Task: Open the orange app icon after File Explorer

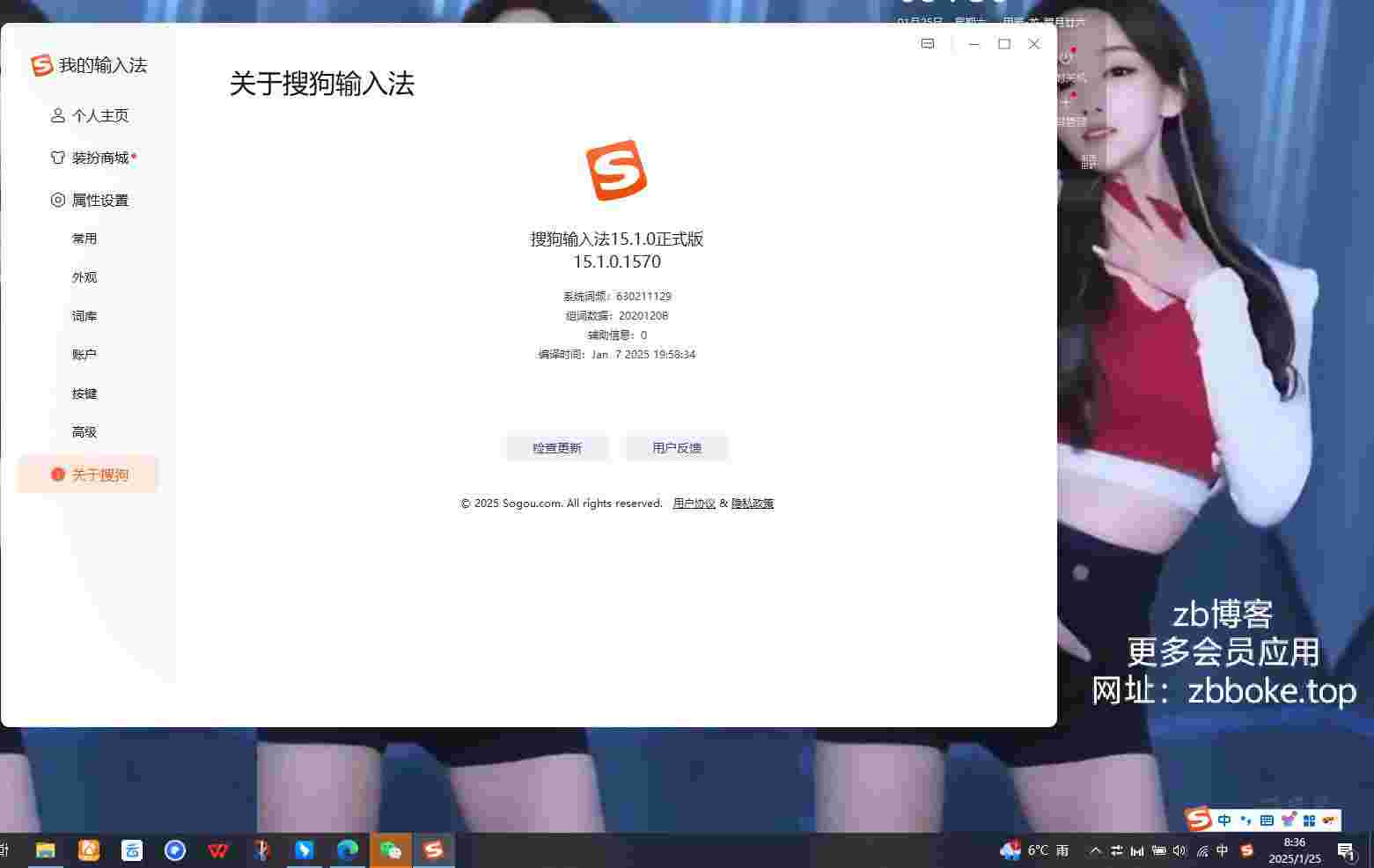Action: (x=89, y=850)
